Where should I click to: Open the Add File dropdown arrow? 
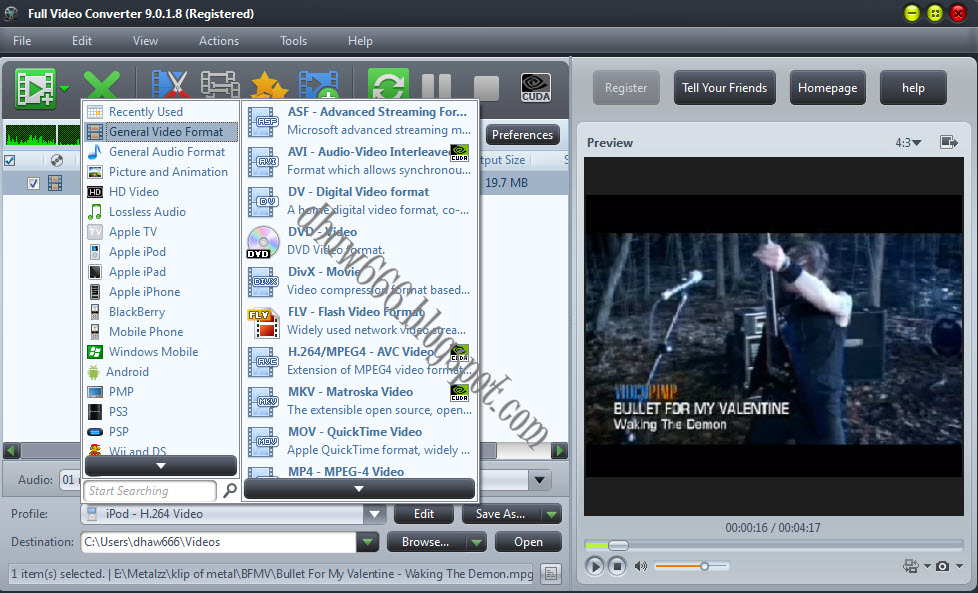pos(64,89)
